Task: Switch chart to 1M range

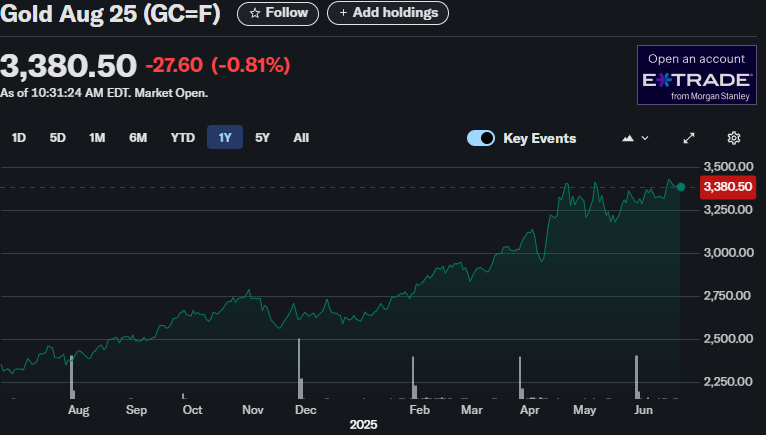Action: click(x=97, y=138)
